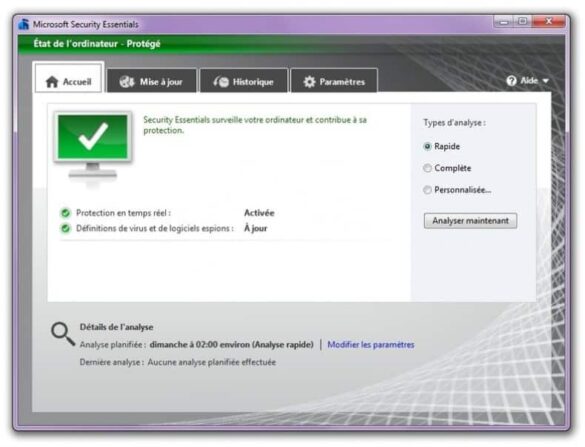This screenshot has width=585, height=447.
Task: Maximize the Security Essentials window
Action: tap(523, 22)
